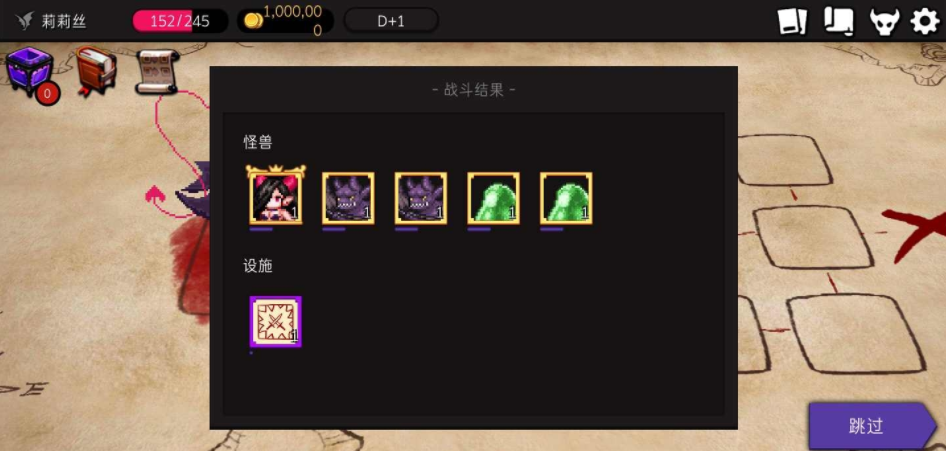Viewport: 946px width, 451px height.
Task: Open the settings gear icon
Action: click(924, 22)
